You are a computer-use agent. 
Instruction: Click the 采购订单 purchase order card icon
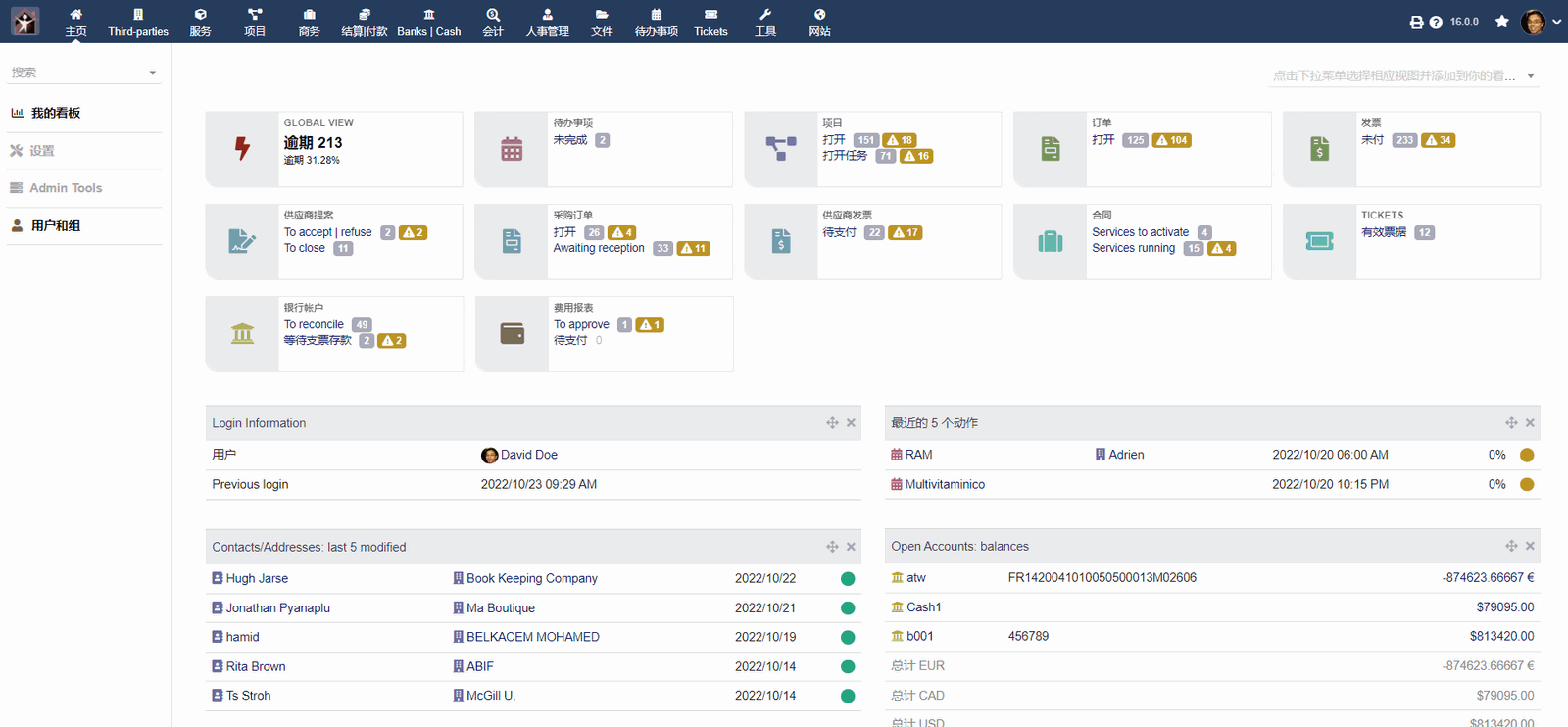[x=512, y=241]
